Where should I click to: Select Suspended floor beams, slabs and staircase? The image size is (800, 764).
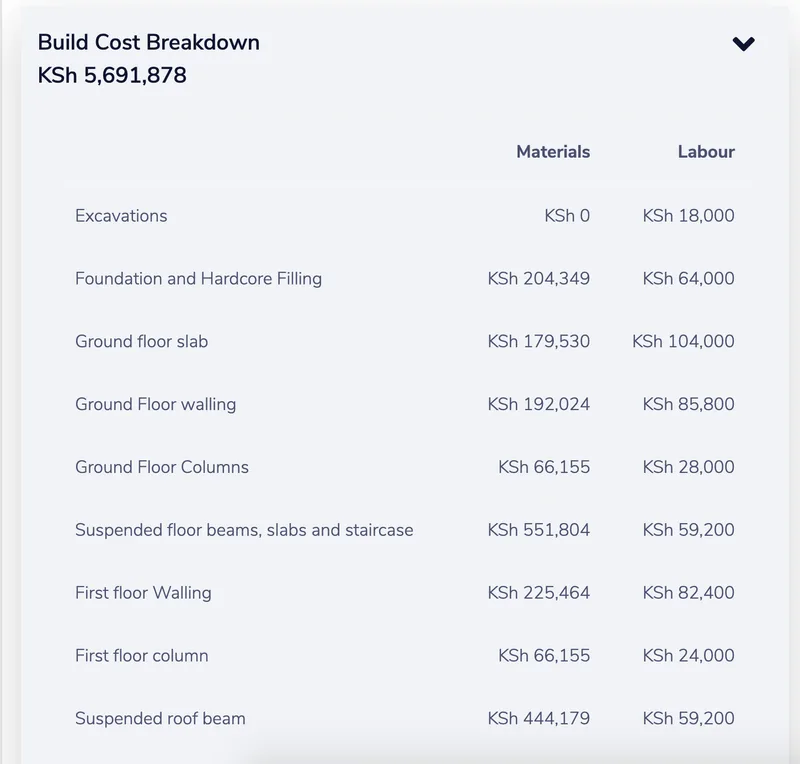(x=405, y=530)
